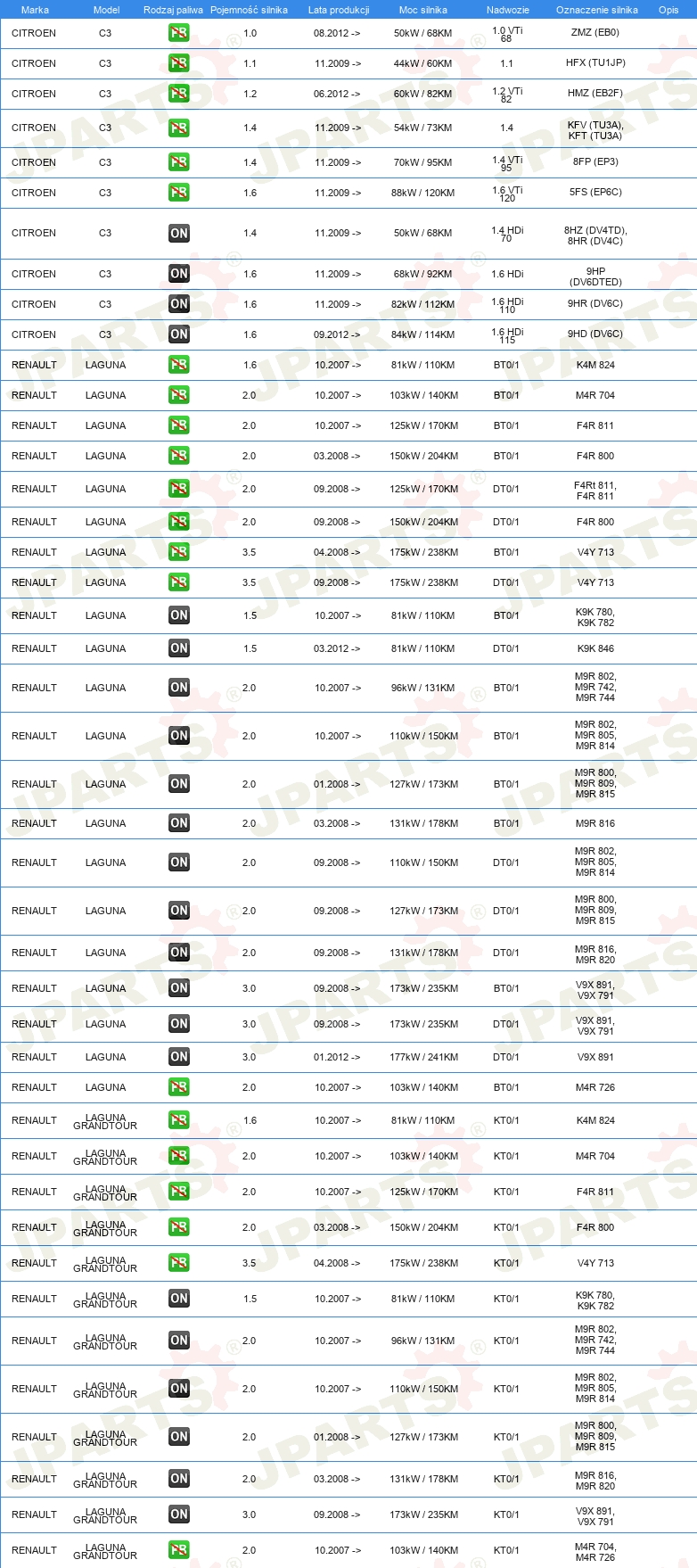The height and width of the screenshot is (1568, 697).
Task: Click the petrol icon in the Citroen C3 ZMZ (EB0) row
Action: pos(178,33)
